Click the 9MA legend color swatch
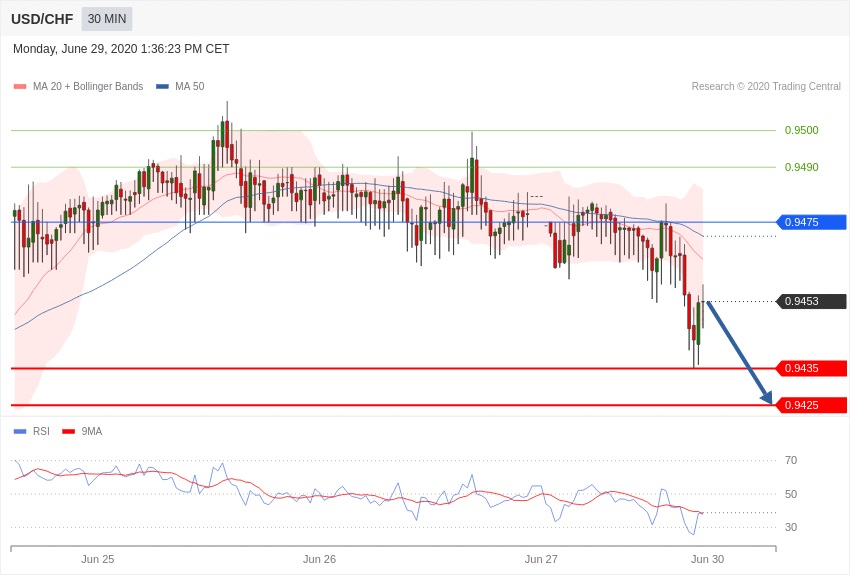 tap(69, 431)
